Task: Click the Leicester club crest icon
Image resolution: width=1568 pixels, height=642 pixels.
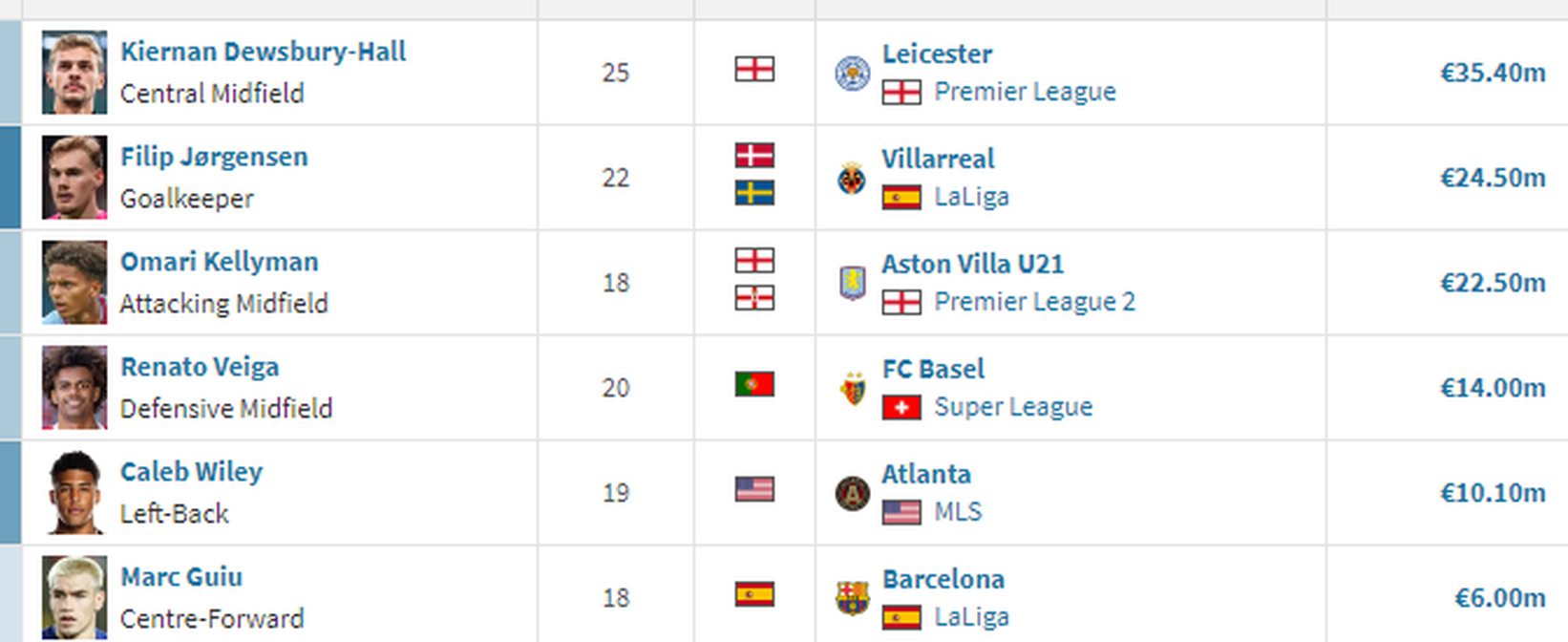Action: pyautogui.click(x=852, y=74)
